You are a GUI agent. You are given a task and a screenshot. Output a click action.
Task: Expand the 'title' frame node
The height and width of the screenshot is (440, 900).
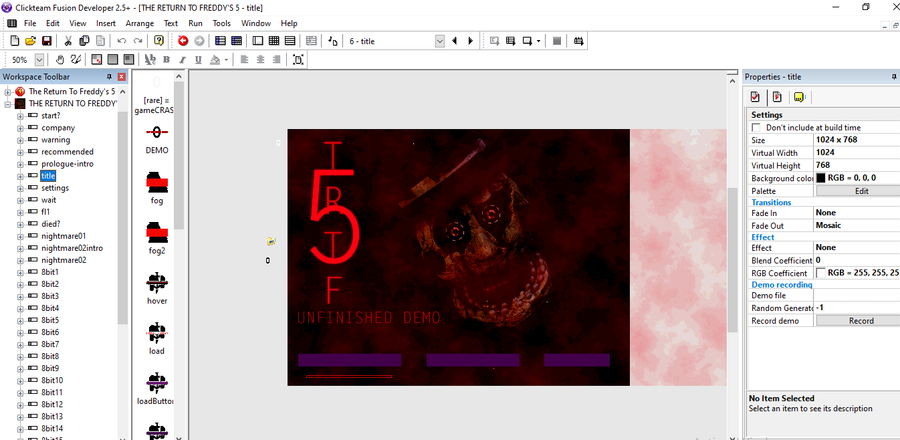click(21, 176)
